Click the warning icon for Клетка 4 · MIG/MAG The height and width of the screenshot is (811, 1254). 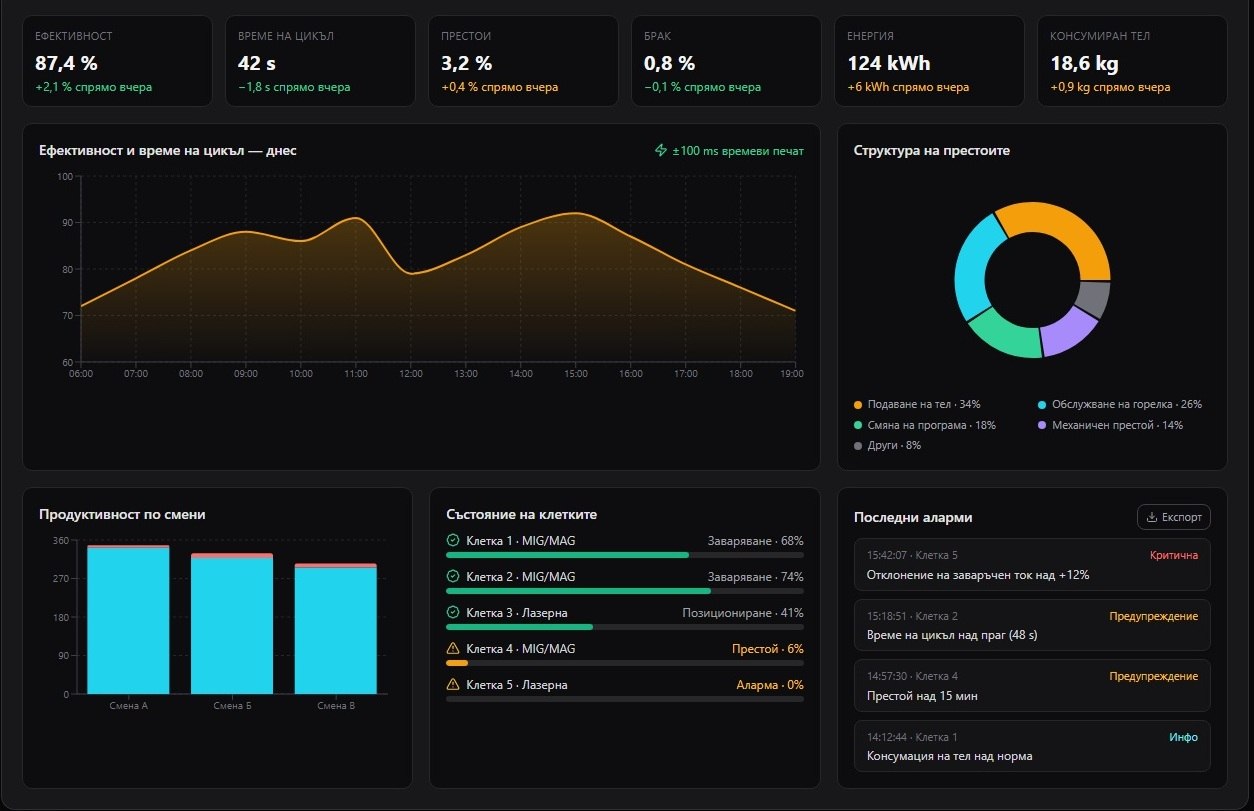click(453, 649)
